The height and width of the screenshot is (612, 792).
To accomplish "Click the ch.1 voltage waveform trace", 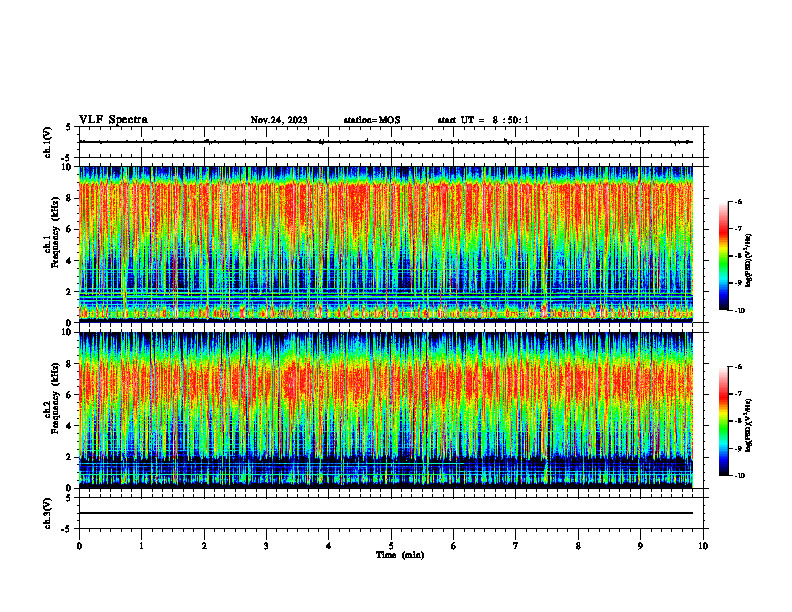I will (386, 142).
